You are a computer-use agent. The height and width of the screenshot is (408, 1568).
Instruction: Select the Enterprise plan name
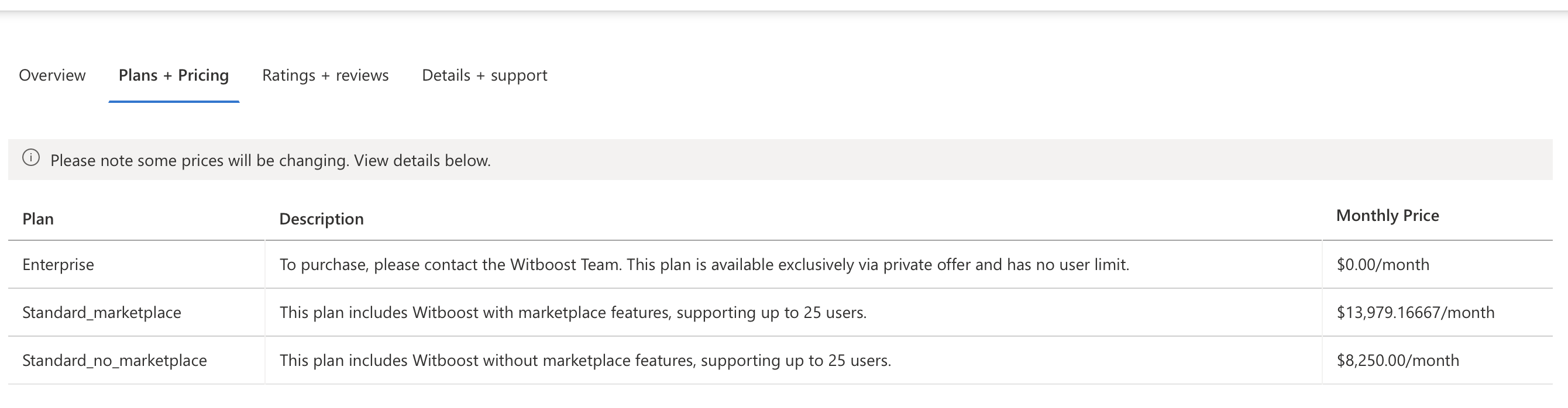pos(58,265)
